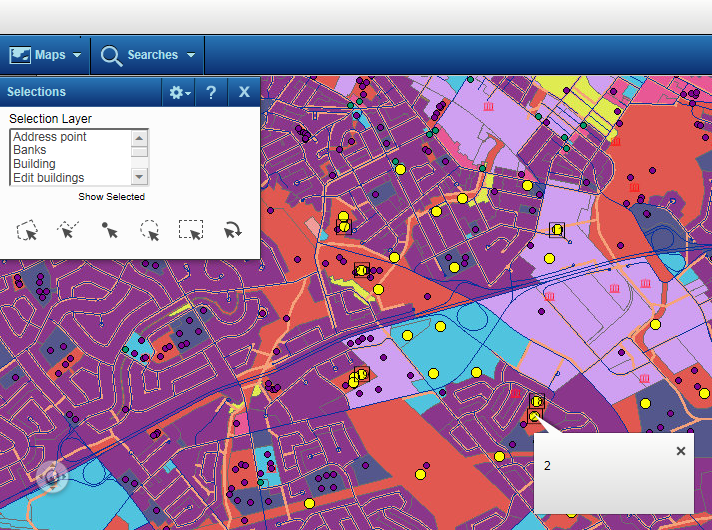Screen dimensions: 712x530
Task: Close the Selections panel
Action: click(x=244, y=92)
